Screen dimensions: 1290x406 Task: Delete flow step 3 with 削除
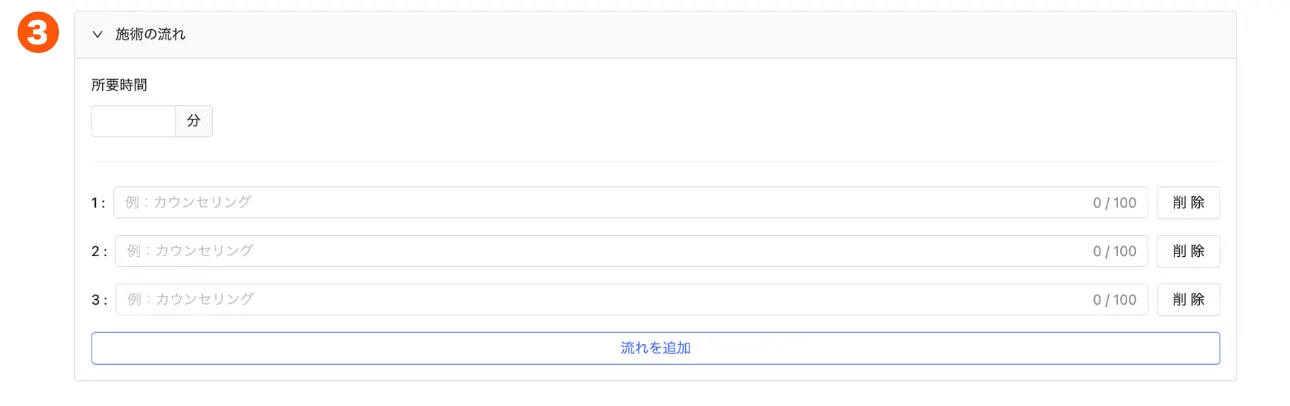1188,299
